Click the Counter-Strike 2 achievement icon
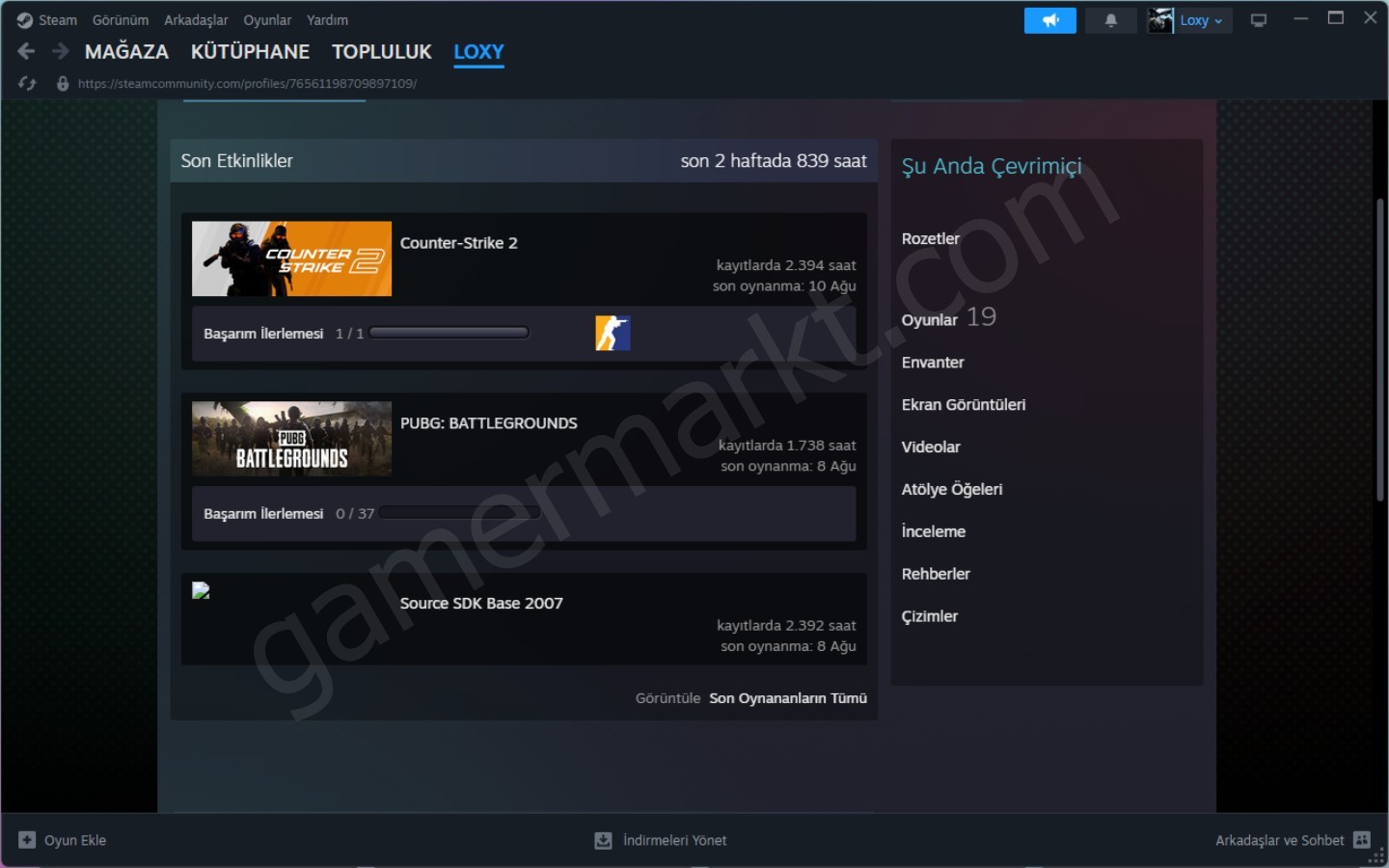This screenshot has height=868, width=1389. tap(613, 334)
